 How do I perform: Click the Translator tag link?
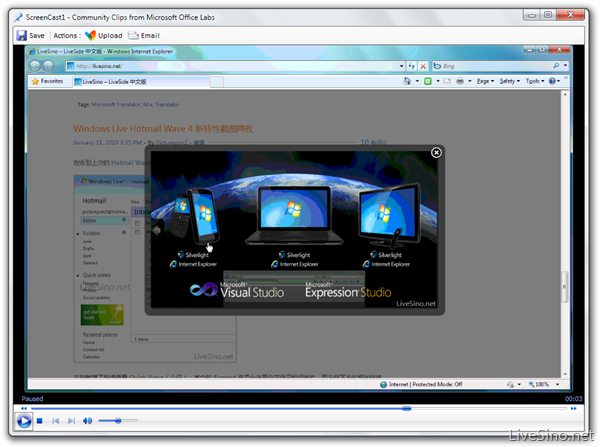tap(167, 104)
